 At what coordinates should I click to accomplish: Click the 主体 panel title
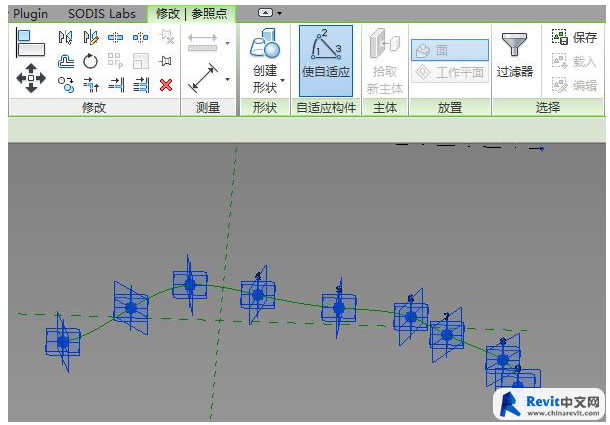coord(385,107)
